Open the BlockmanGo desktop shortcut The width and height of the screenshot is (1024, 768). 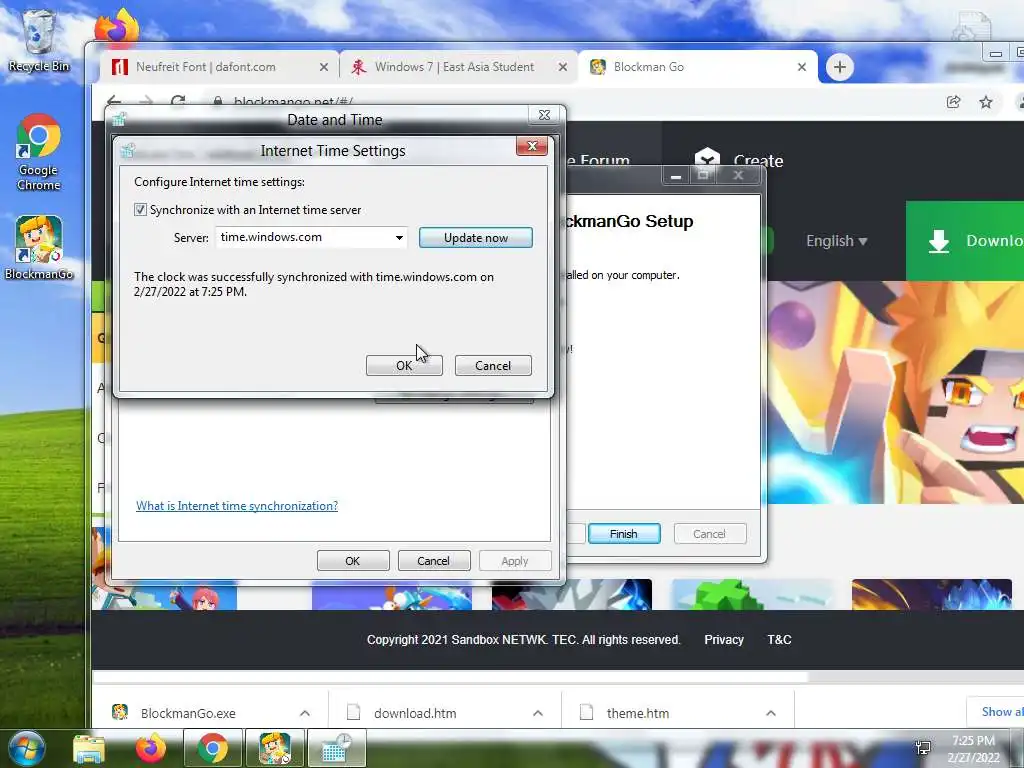[39, 248]
